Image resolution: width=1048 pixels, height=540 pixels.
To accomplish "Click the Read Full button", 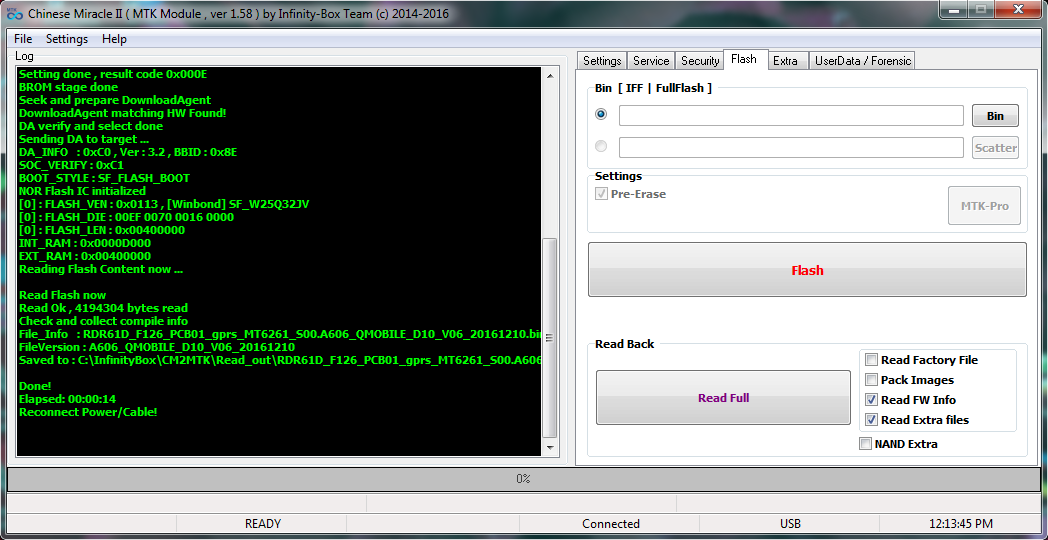I will (x=723, y=398).
